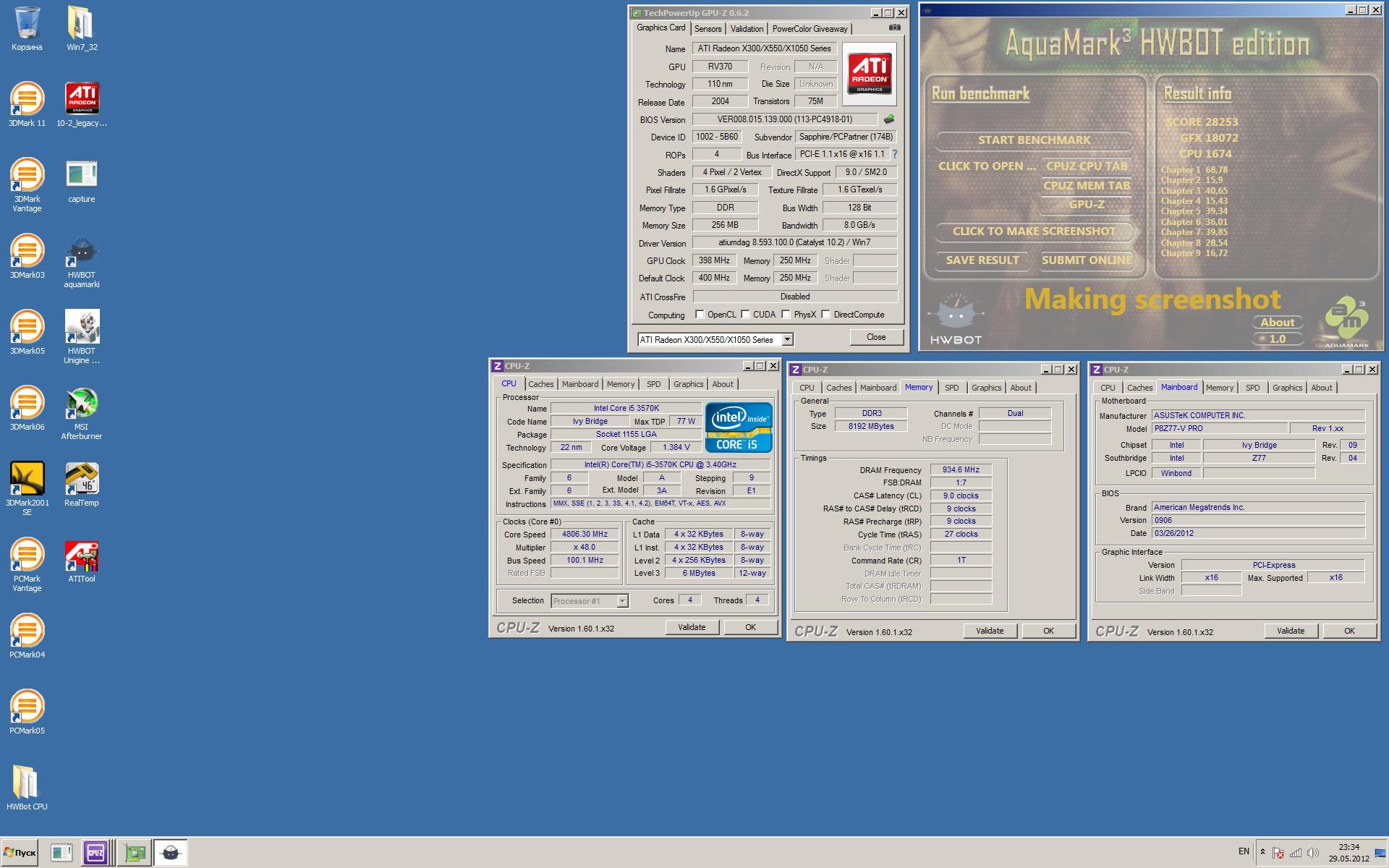Enable the OpenCL checkbox in GPU-Z
The width and height of the screenshot is (1389, 868).
pos(700,315)
